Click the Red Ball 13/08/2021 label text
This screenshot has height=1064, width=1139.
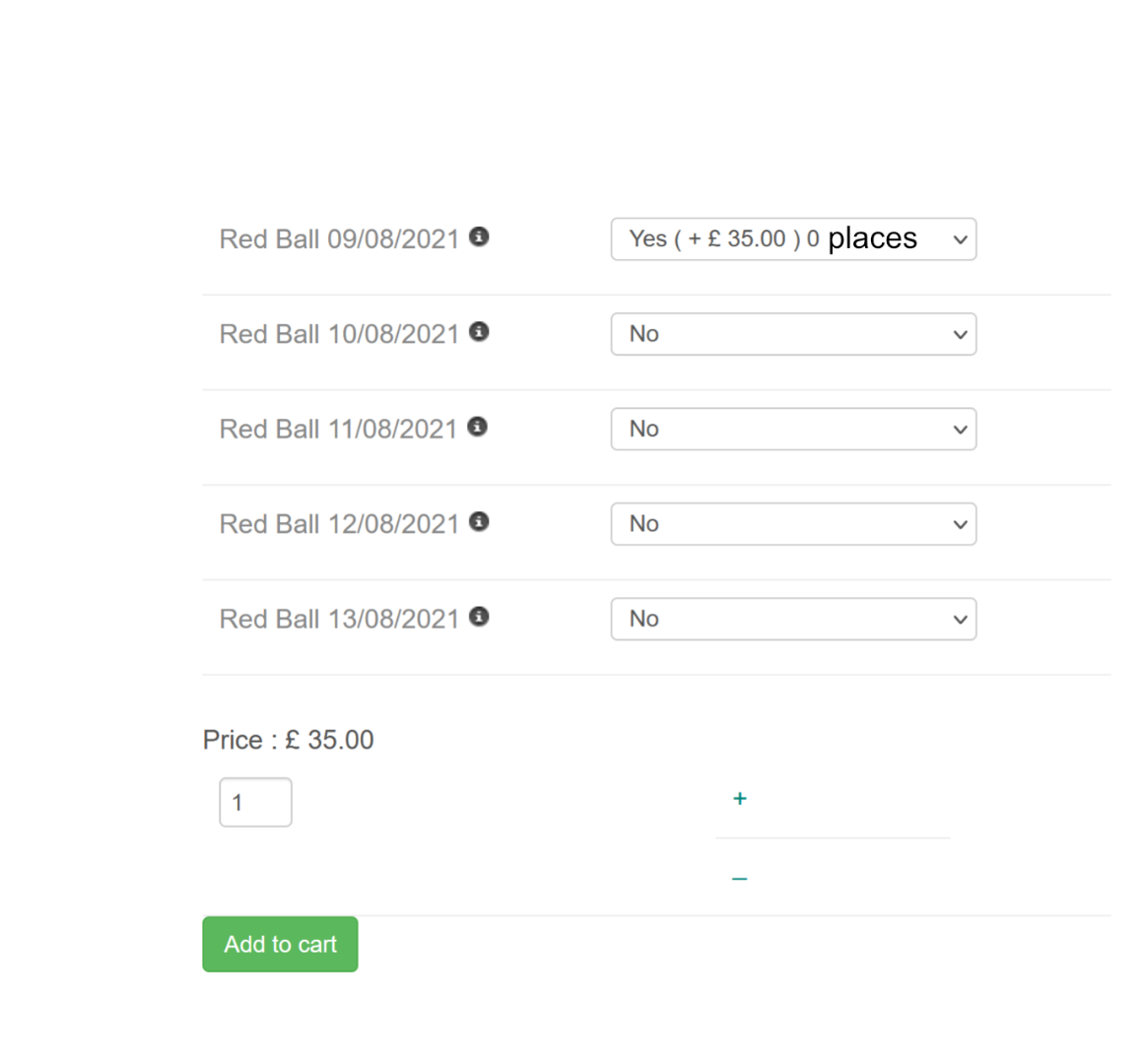339,619
